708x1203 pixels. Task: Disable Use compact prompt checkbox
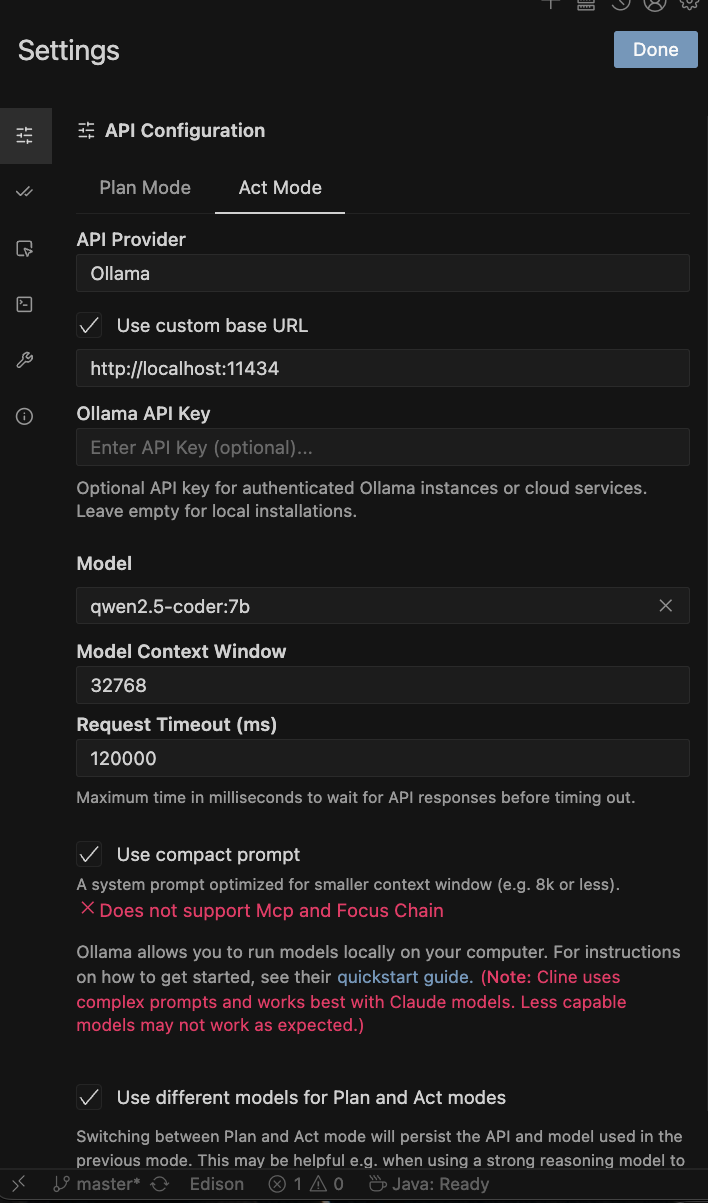click(x=90, y=854)
